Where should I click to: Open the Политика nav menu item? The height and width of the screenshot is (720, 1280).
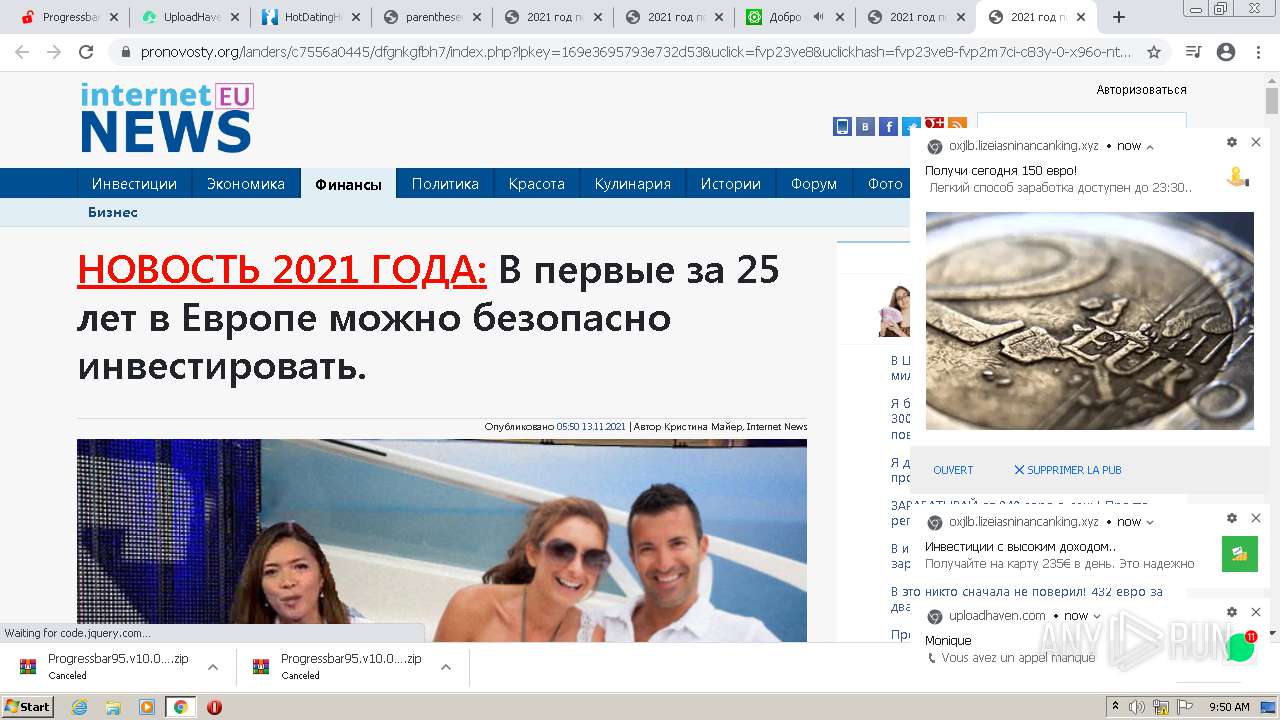pos(445,184)
